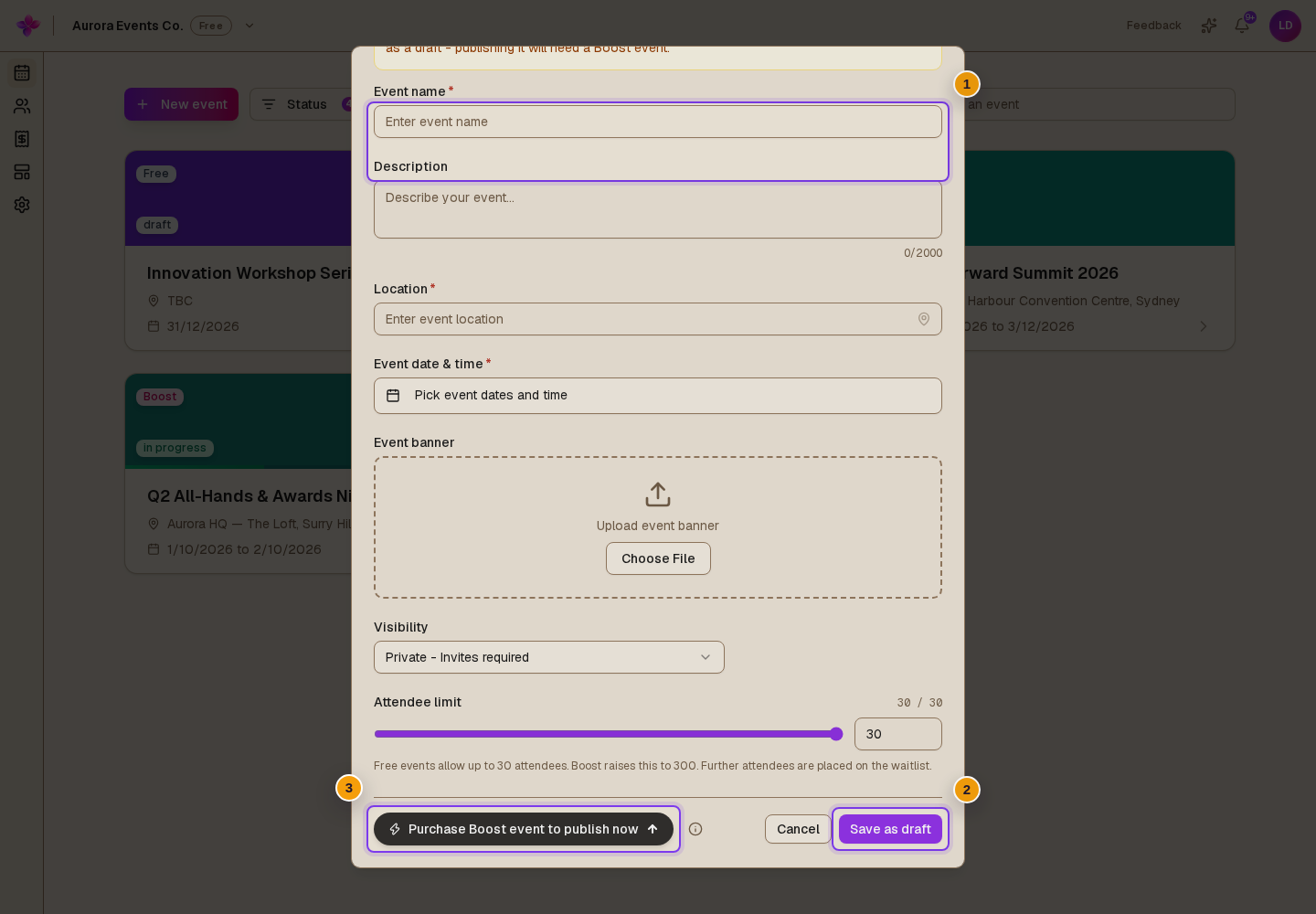Click the "Summit 2026" card title
1316x914 pixels.
point(1042,273)
